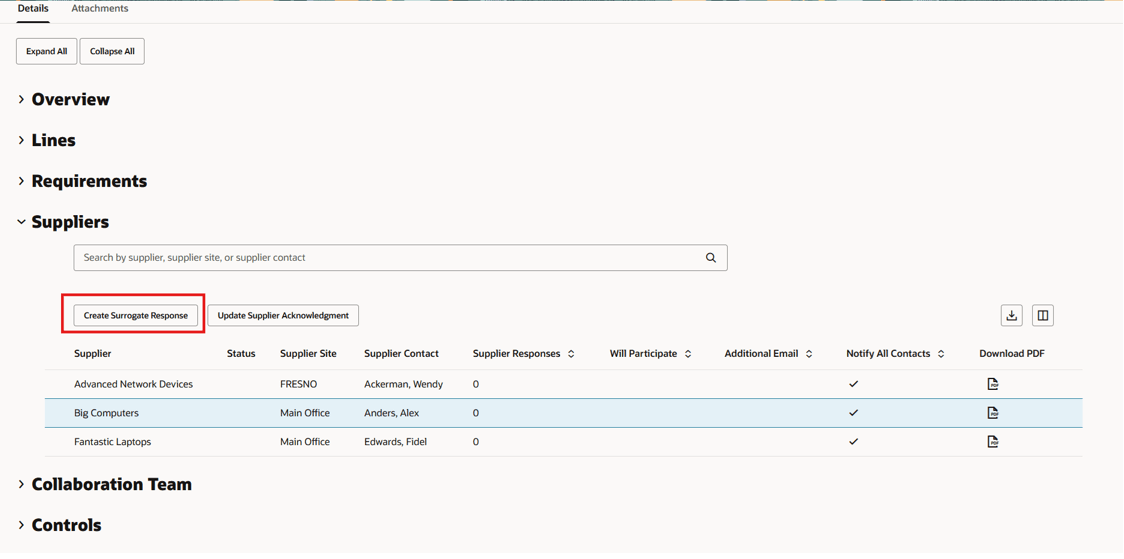
Task: Click contact Ackerman, Wendy
Action: point(404,384)
